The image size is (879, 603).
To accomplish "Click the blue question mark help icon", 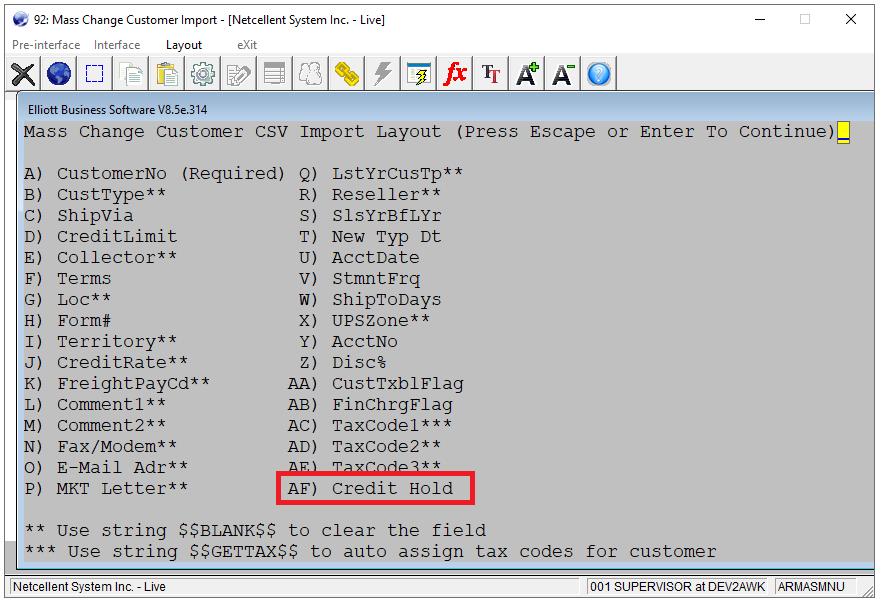I will (599, 74).
